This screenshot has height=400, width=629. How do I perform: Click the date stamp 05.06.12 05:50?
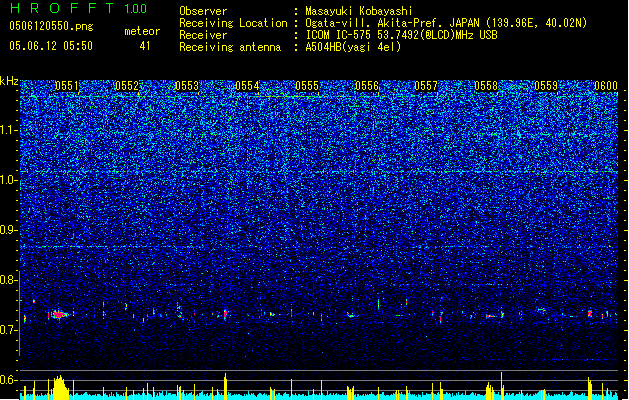51,46
